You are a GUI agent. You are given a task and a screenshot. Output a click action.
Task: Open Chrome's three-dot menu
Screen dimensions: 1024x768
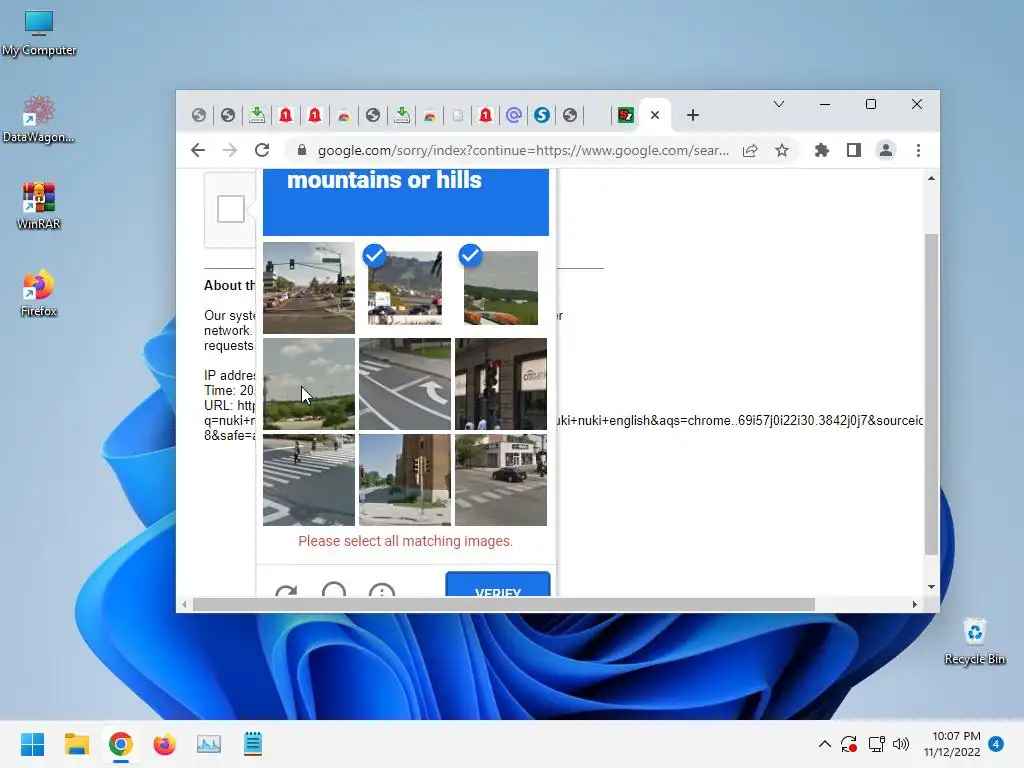tap(918, 150)
